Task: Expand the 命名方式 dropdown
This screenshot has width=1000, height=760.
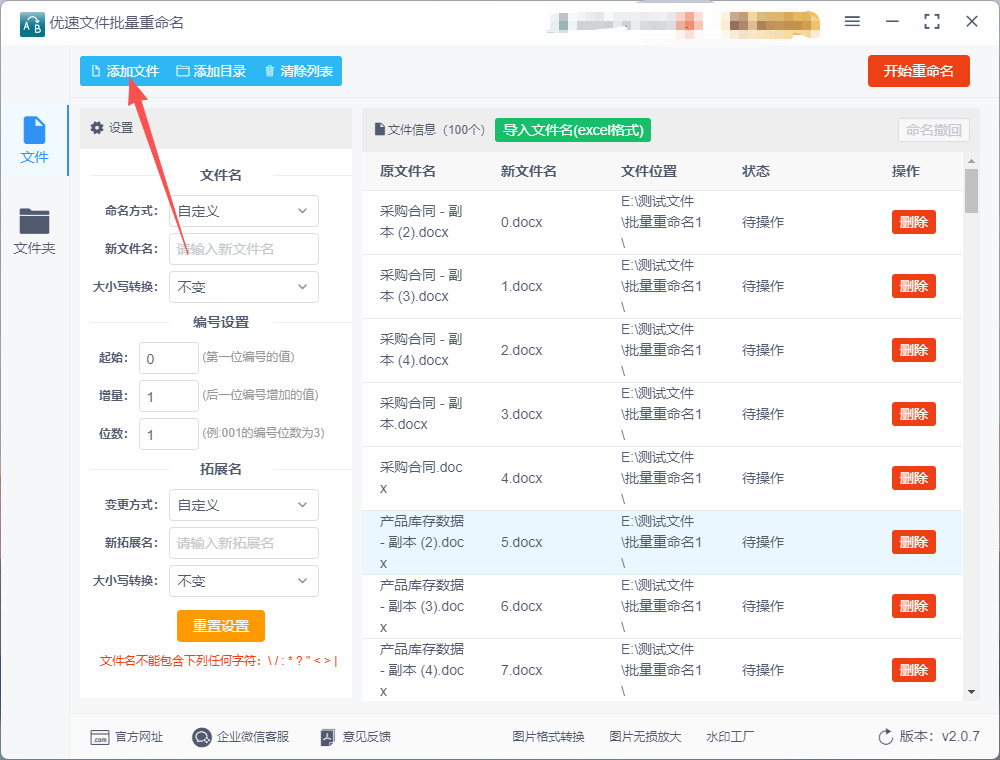Action: click(244, 211)
